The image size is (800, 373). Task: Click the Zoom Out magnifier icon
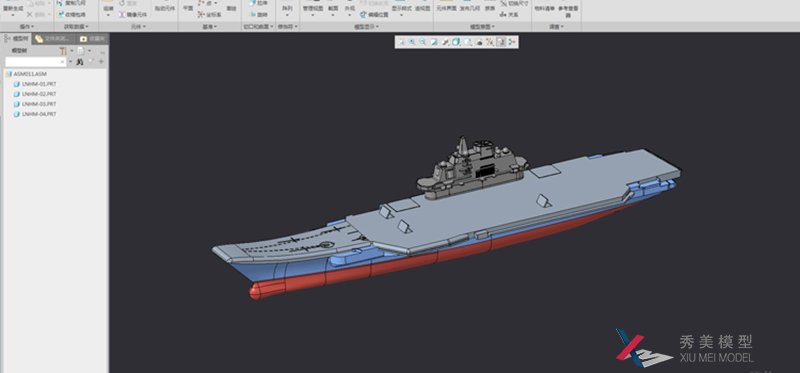pyautogui.click(x=422, y=42)
